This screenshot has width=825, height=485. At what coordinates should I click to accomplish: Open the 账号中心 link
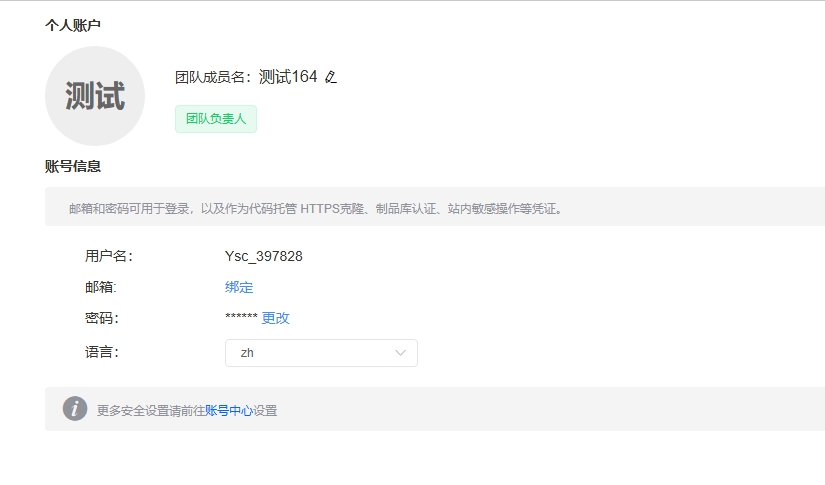229,410
